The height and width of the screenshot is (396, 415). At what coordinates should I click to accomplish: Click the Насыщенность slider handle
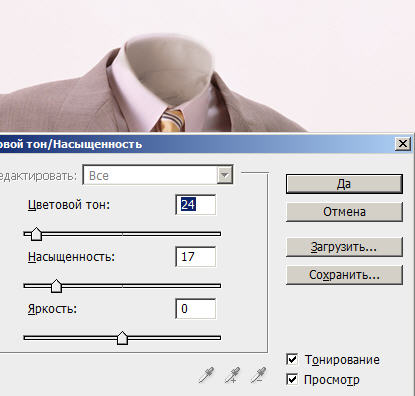[x=56, y=286]
